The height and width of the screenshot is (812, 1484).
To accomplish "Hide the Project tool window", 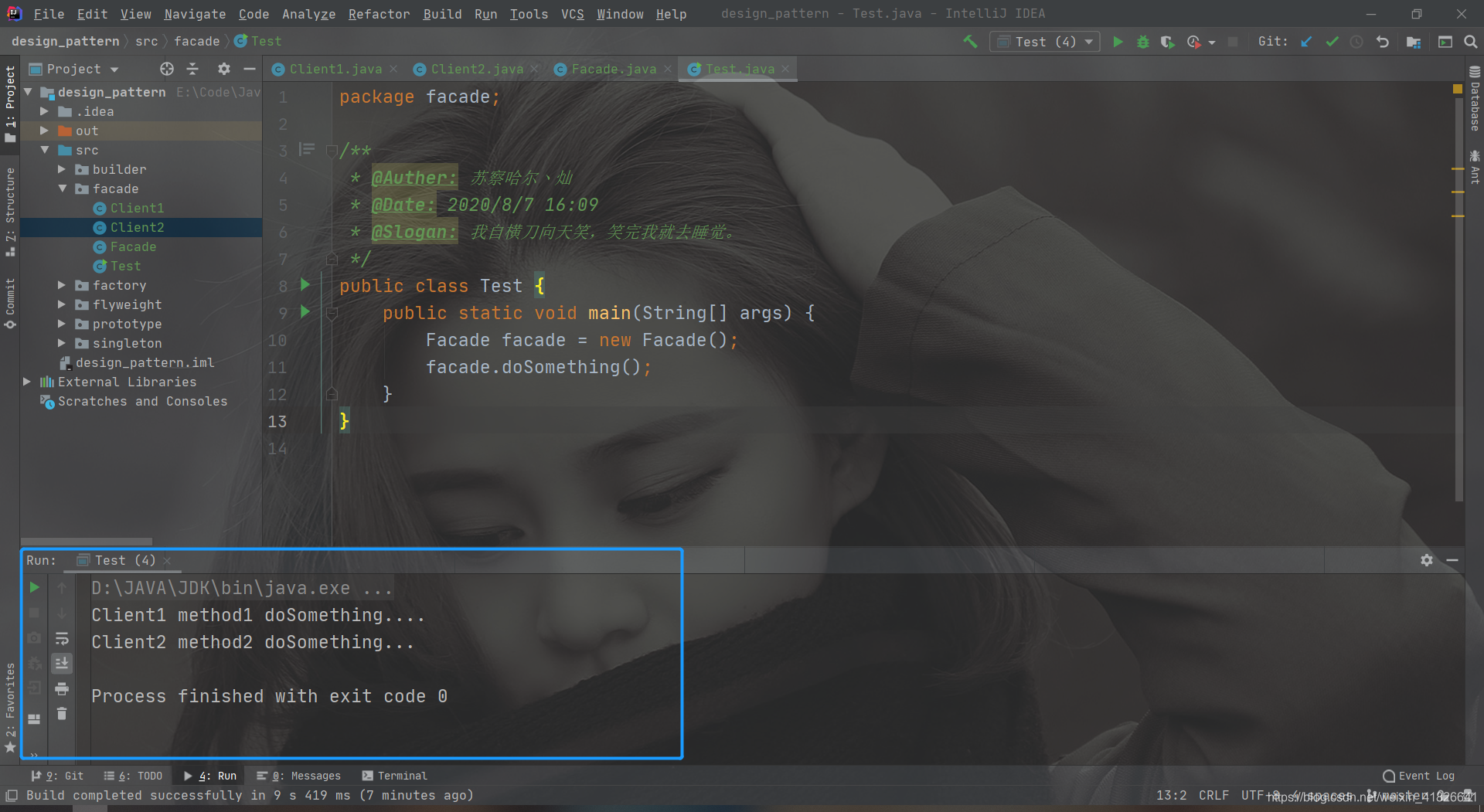I will coord(249,69).
